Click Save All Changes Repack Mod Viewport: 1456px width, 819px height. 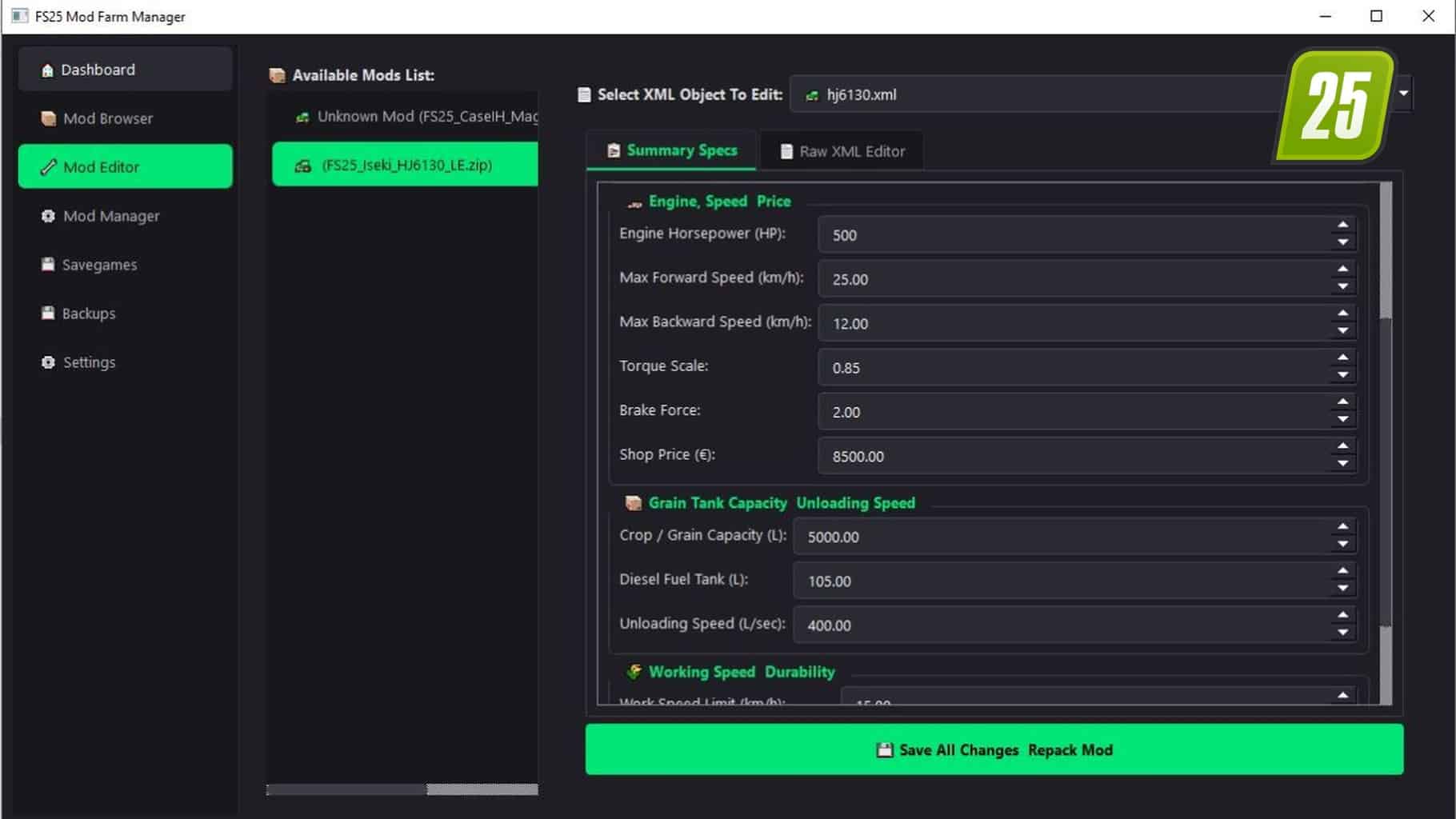tap(994, 749)
